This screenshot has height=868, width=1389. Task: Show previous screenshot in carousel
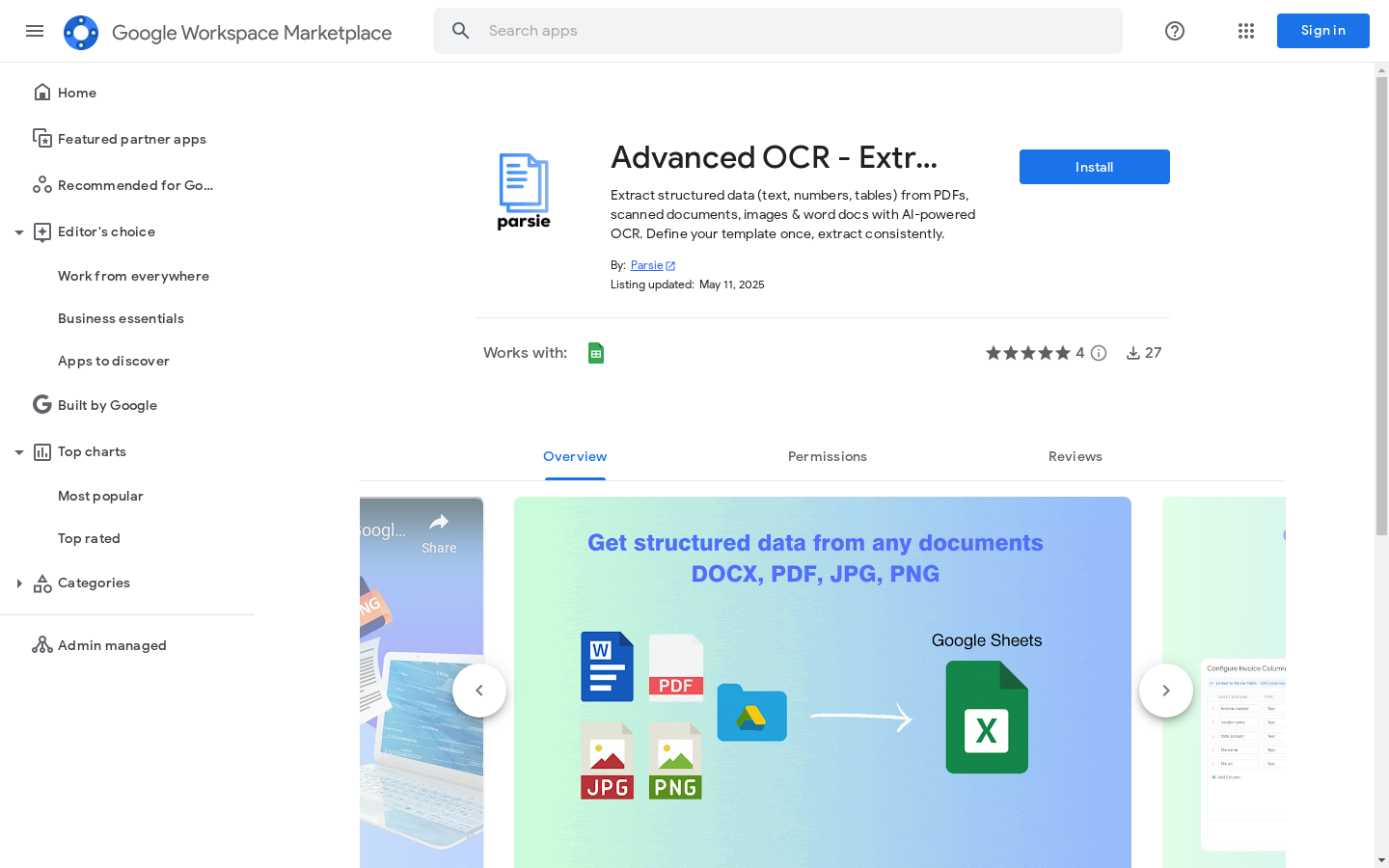[x=479, y=691]
